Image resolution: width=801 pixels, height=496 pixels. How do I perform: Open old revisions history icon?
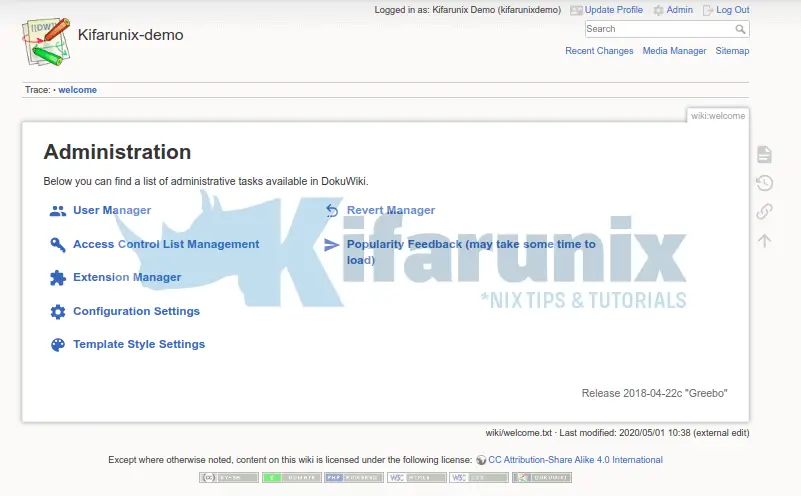tap(764, 183)
